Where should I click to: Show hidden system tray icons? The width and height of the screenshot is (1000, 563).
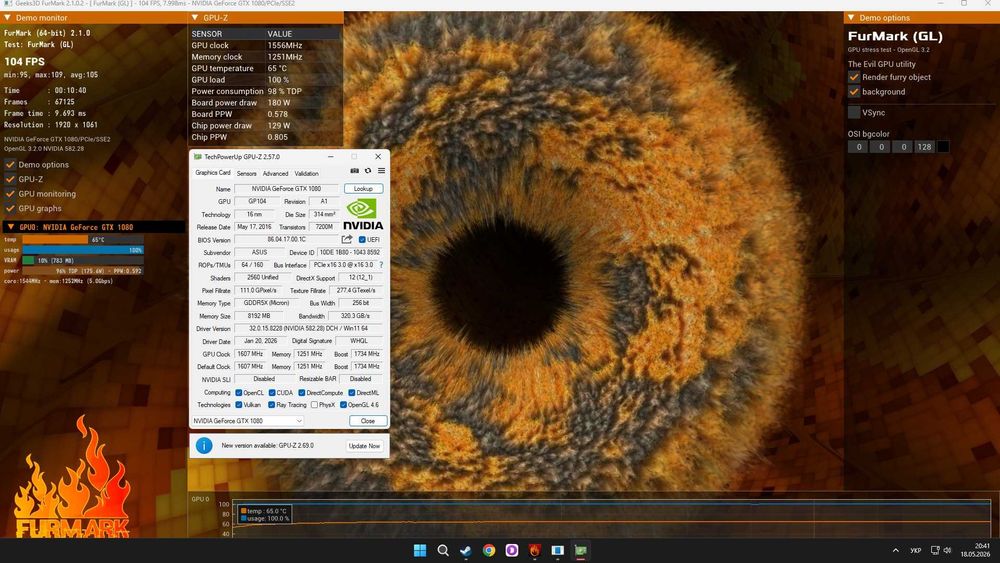click(x=895, y=551)
